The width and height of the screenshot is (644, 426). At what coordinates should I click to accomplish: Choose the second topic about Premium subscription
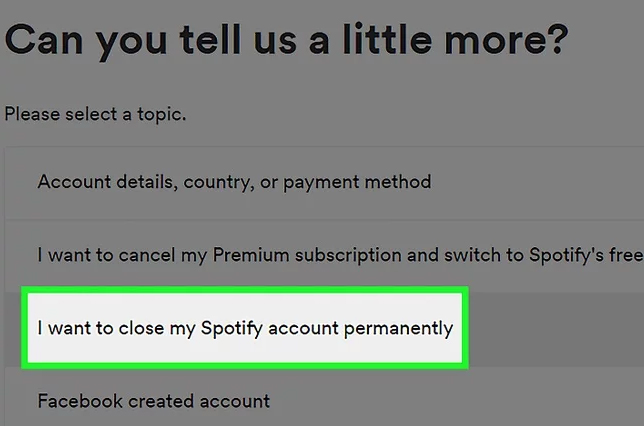[x=337, y=255]
